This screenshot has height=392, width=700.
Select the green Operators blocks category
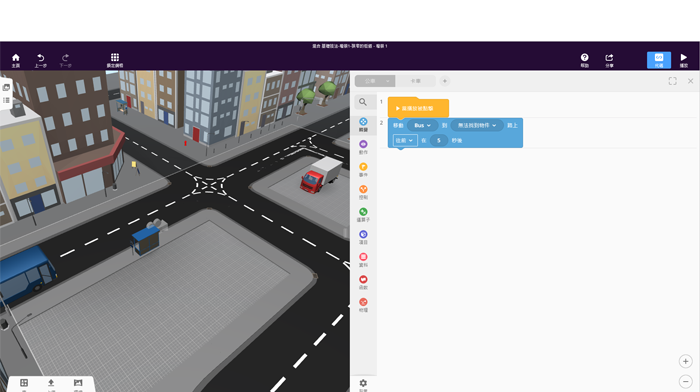[x=363, y=215]
